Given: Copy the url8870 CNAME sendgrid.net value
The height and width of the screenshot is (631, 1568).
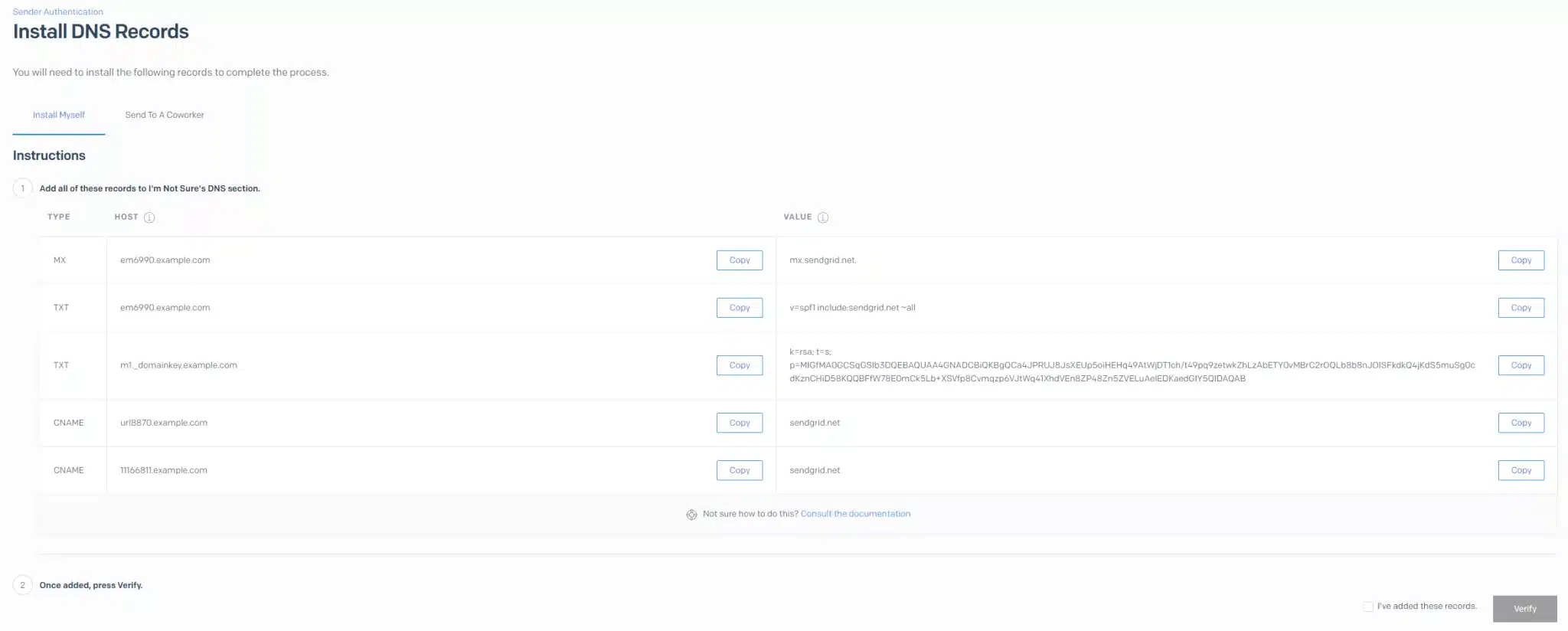Looking at the screenshot, I should pos(1521,423).
